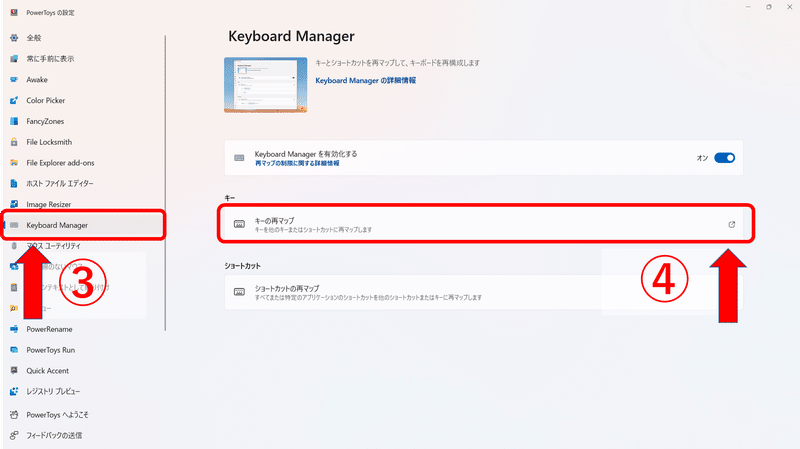
Task: Open ショートカットの再マップ card
Action: [x=484, y=292]
